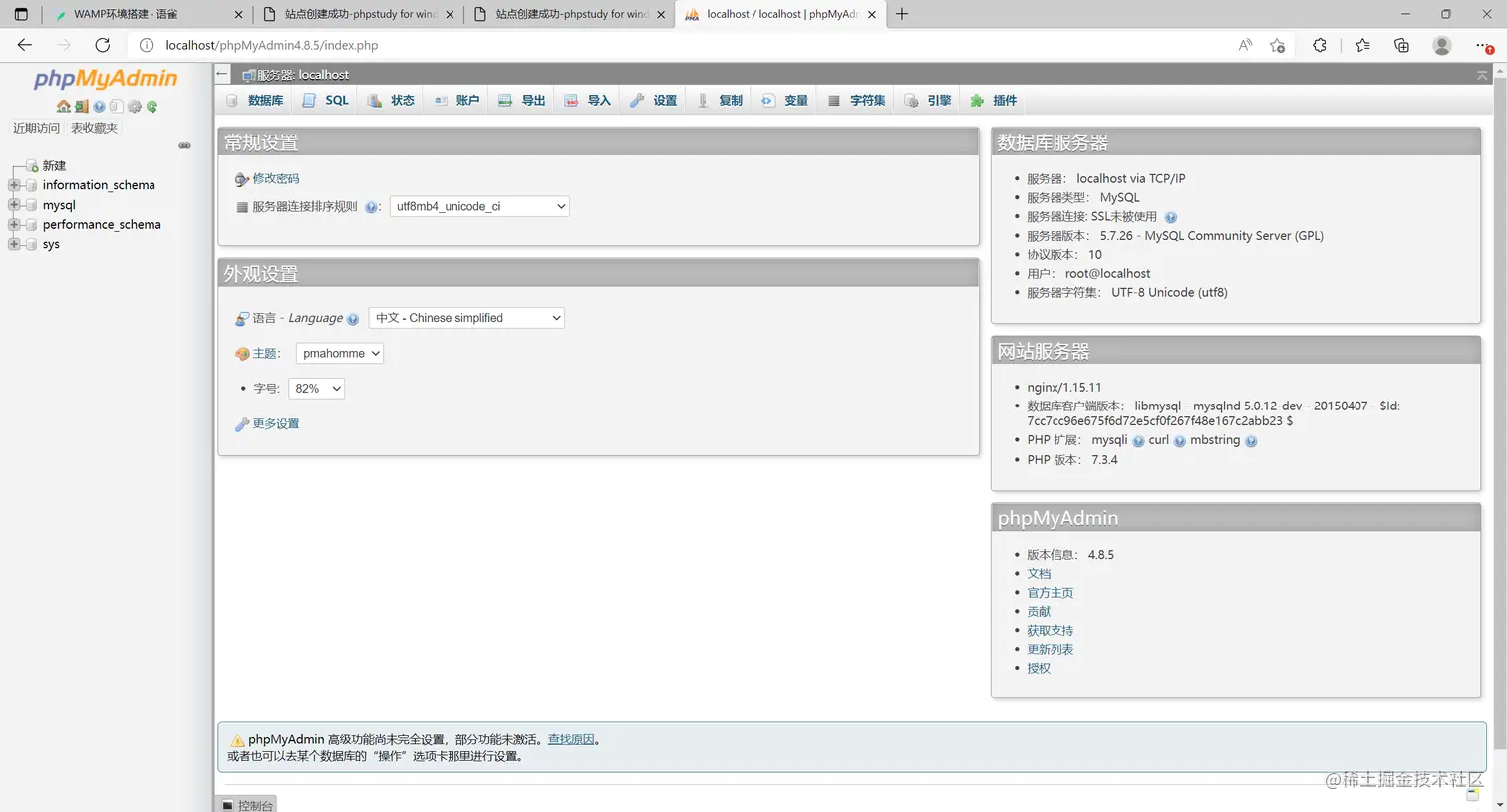Switch to WAMP环境搭建 browser tab
Viewport: 1507px width, 812px height.
(x=150, y=14)
